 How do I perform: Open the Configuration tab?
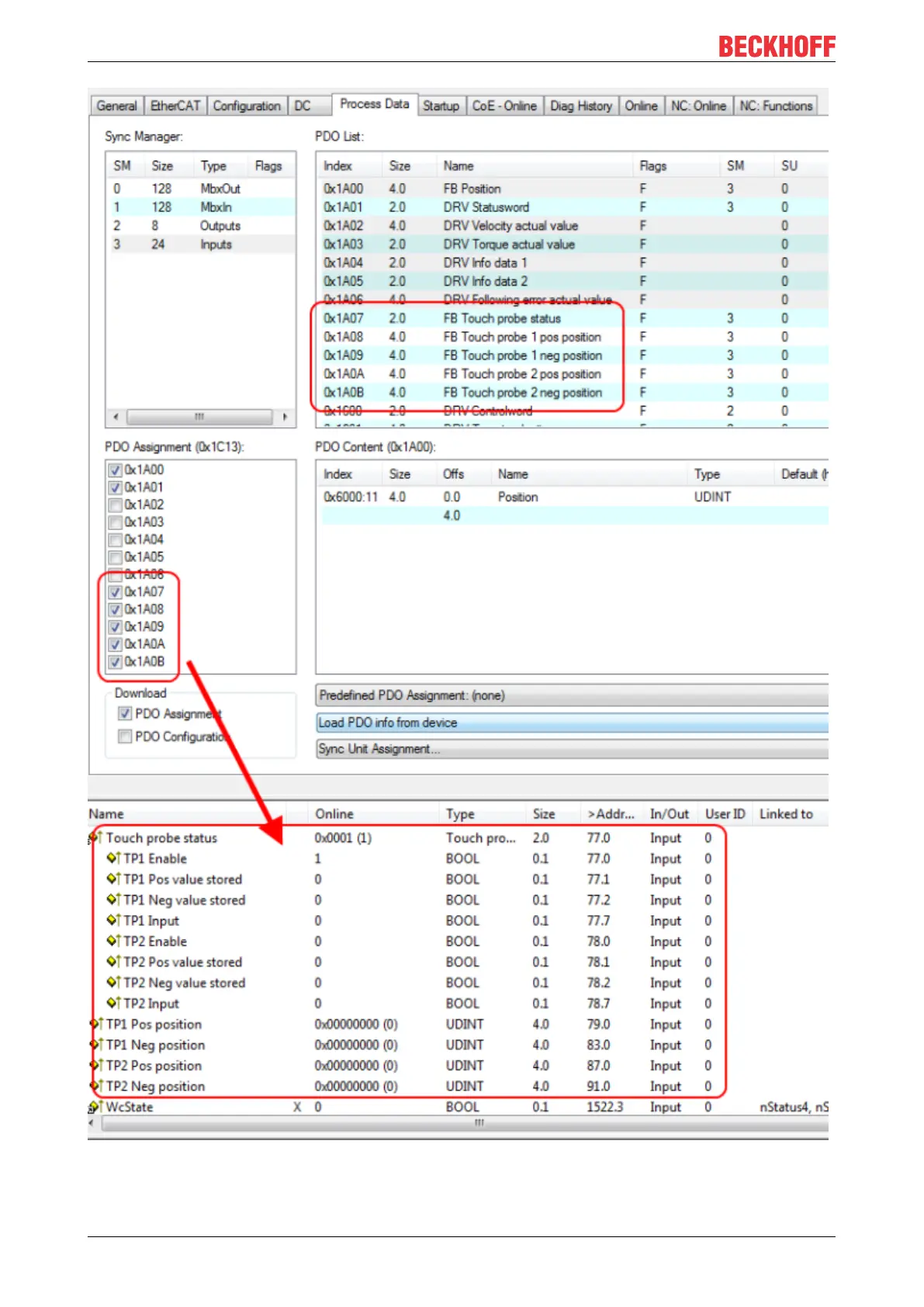tap(247, 106)
